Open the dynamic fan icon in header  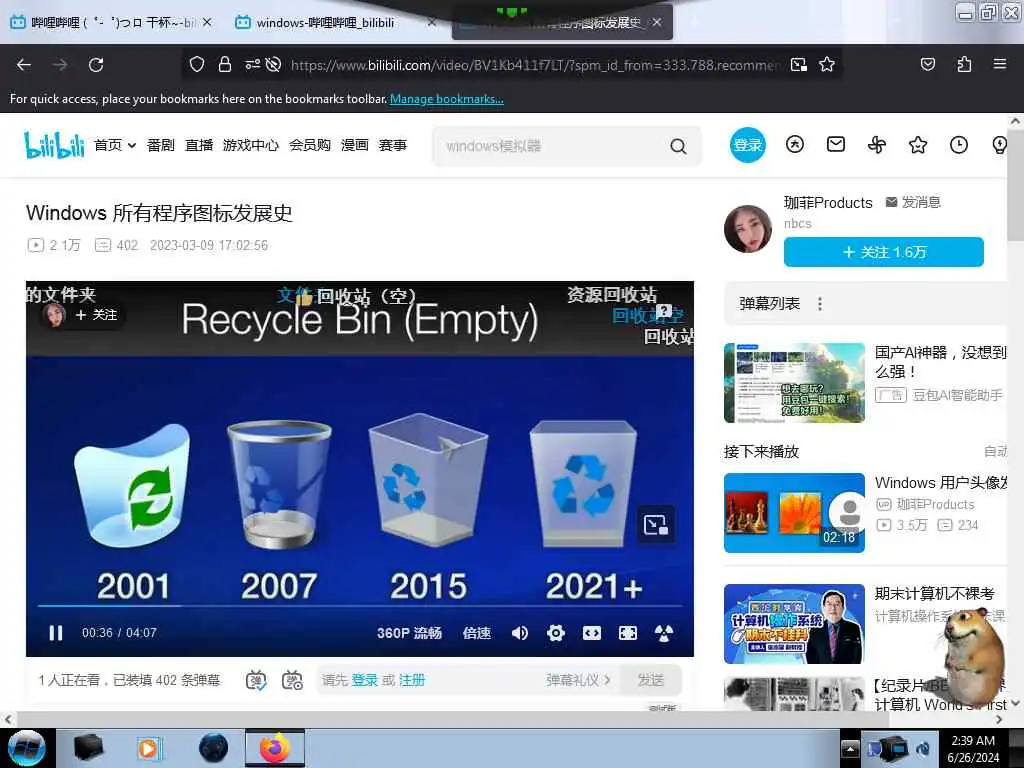click(x=876, y=145)
